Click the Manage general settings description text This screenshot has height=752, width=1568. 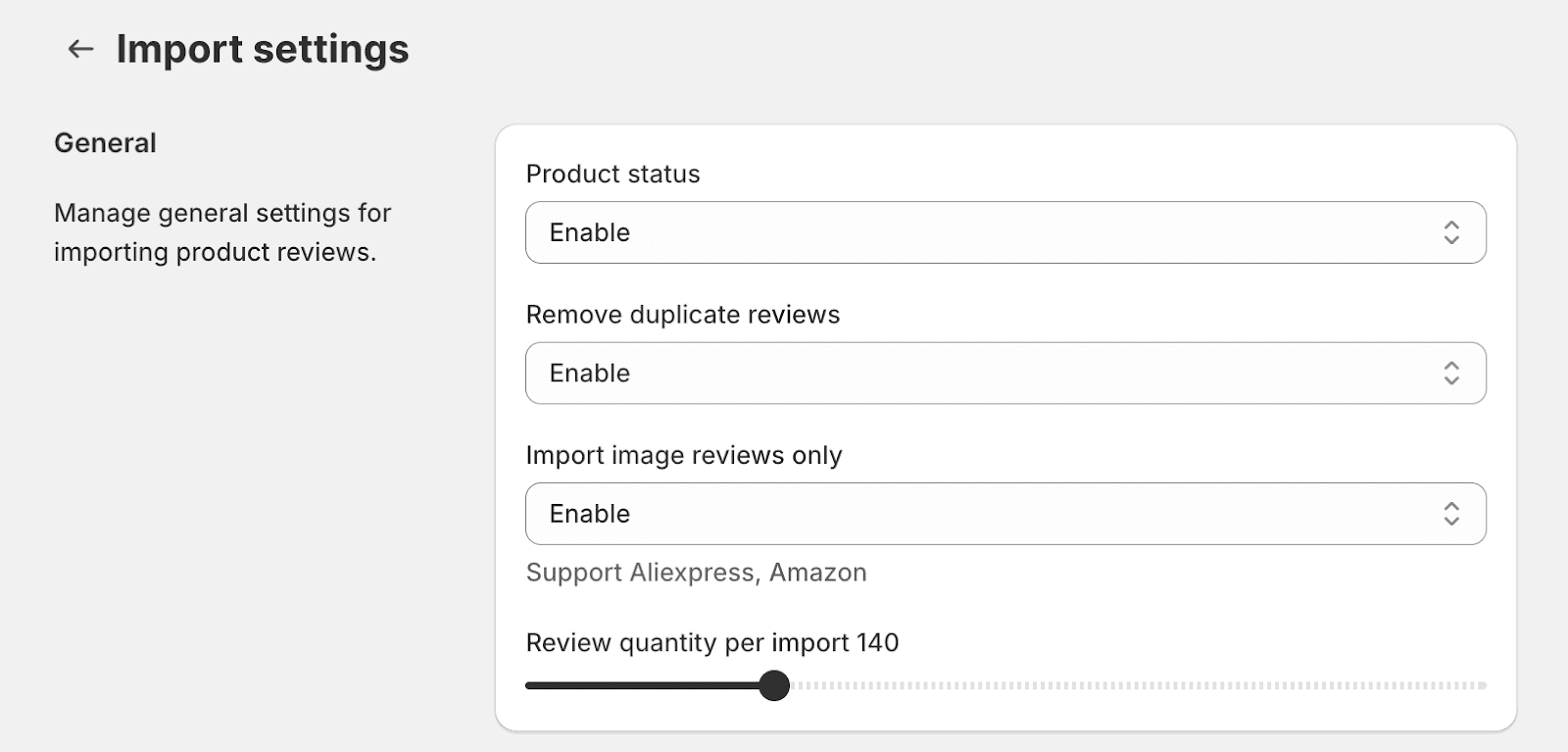click(222, 232)
